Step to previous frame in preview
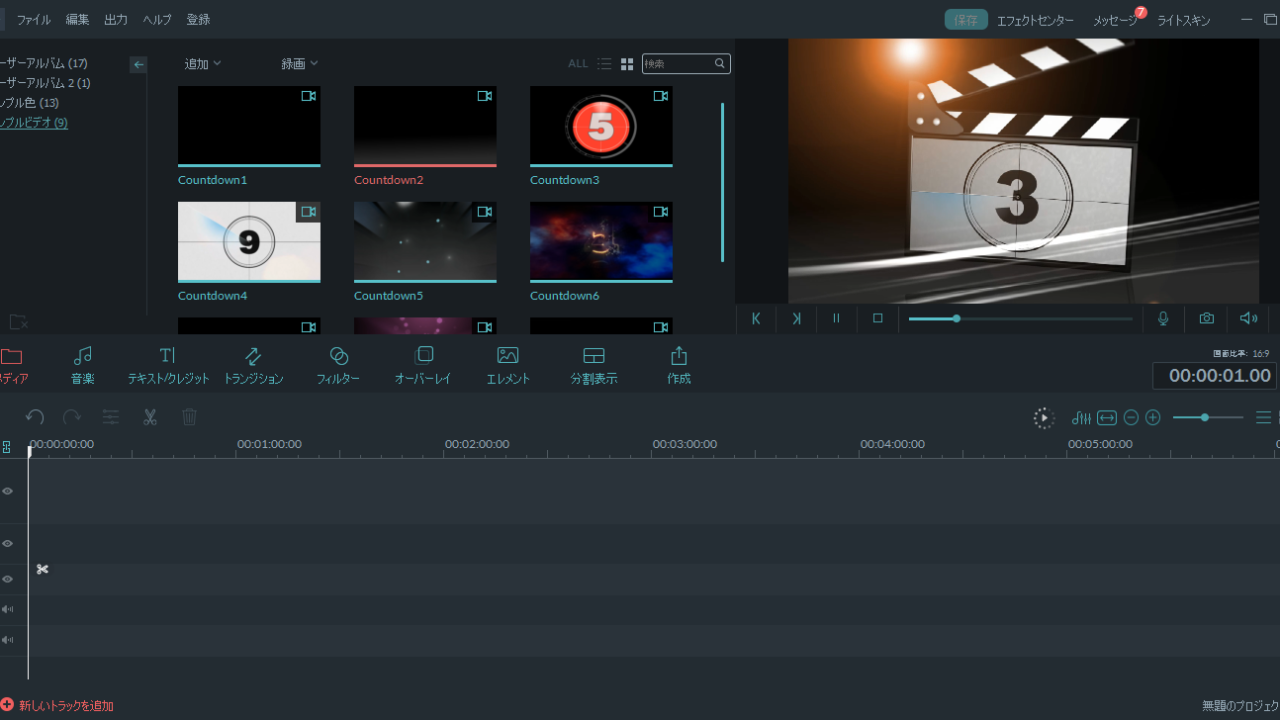The width and height of the screenshot is (1280, 720). (756, 318)
